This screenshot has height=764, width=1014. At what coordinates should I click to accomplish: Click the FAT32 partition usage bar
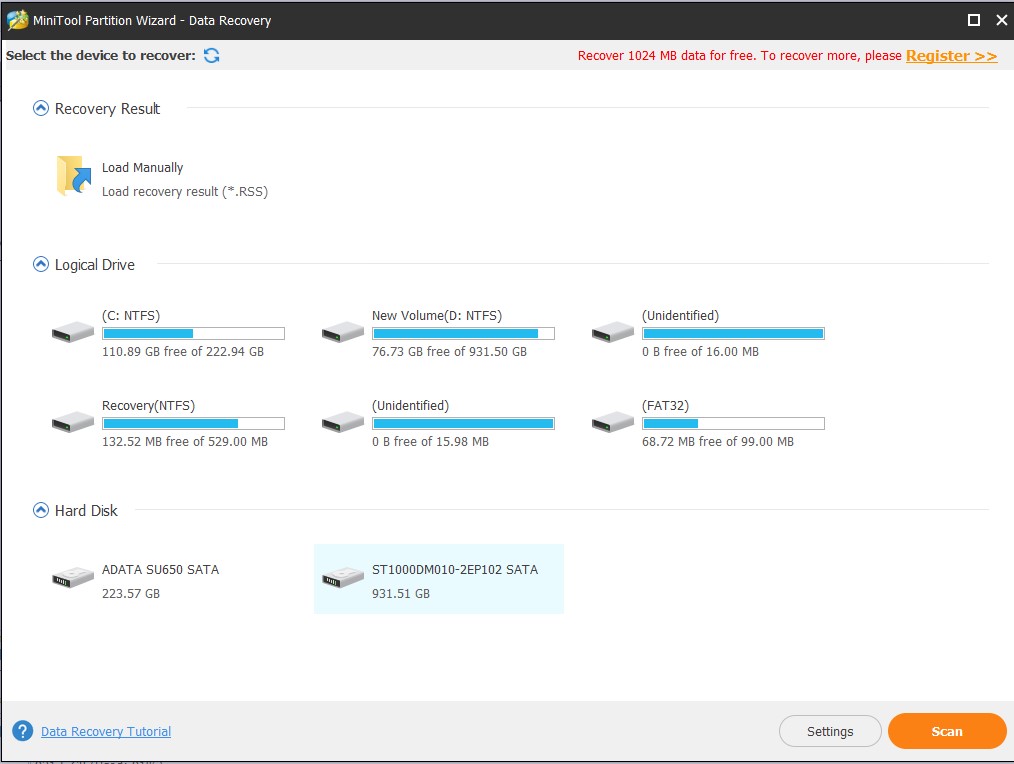(733, 423)
